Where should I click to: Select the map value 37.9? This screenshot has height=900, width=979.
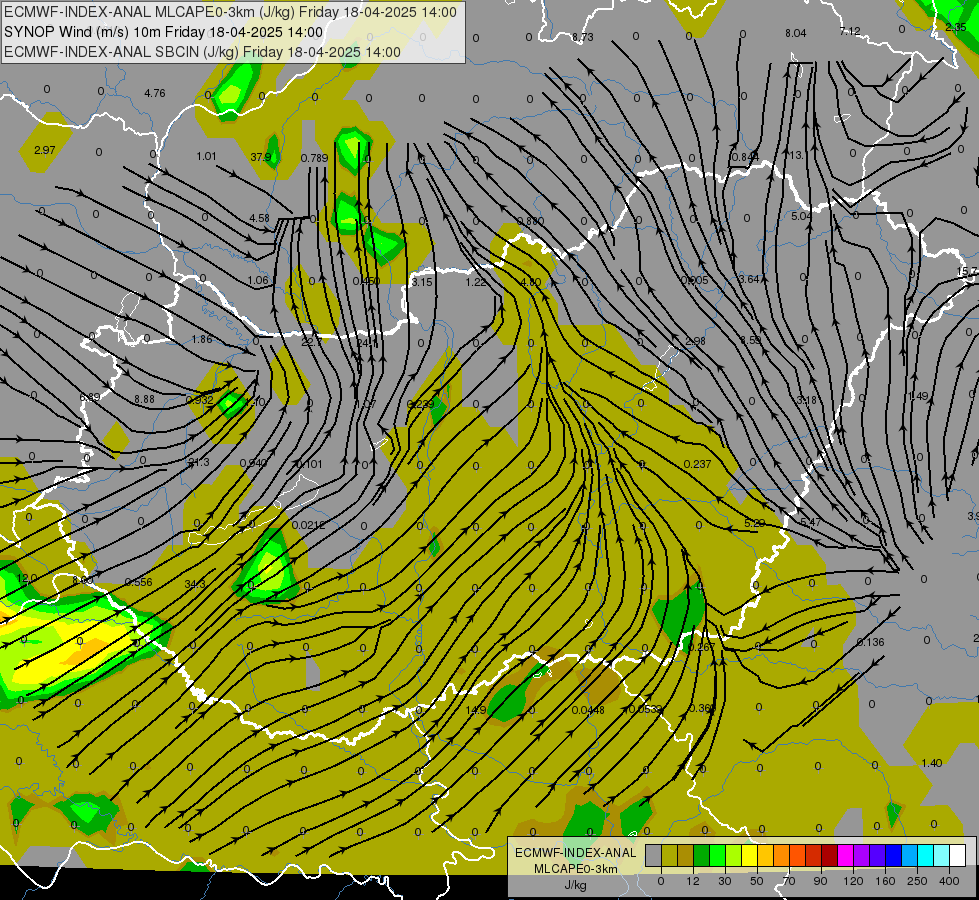pos(260,157)
